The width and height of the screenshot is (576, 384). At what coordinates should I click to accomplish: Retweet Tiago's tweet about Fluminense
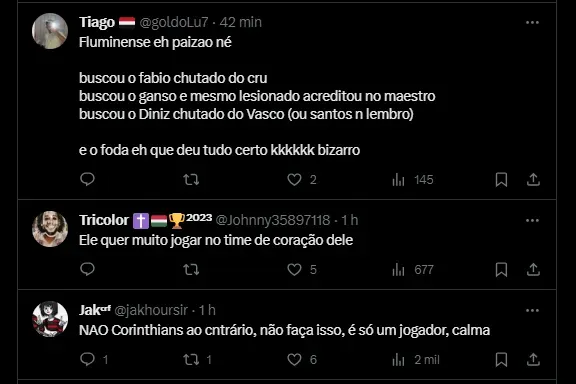[191, 179]
